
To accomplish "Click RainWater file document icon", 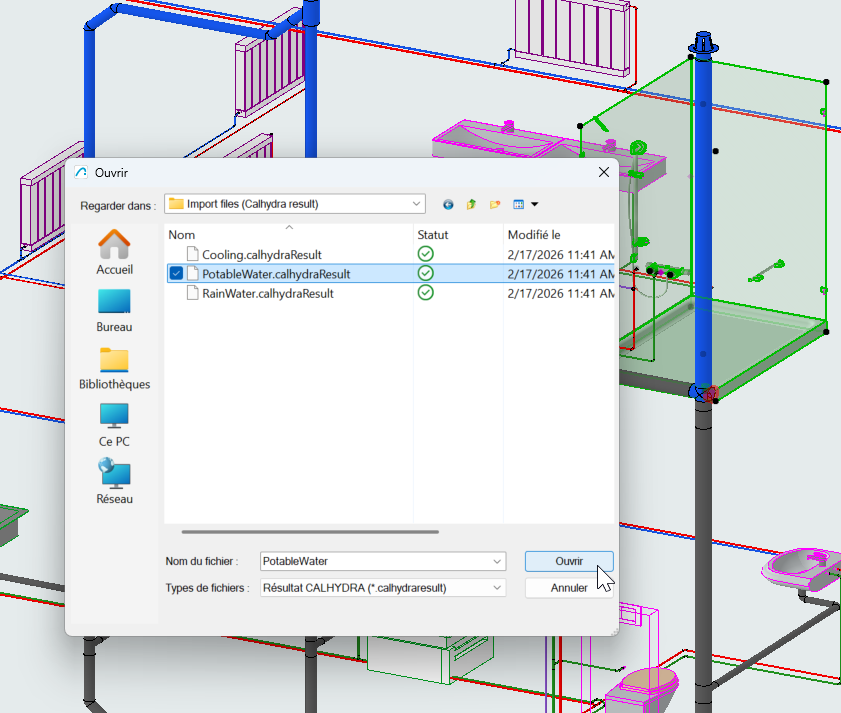I will click(x=193, y=293).
